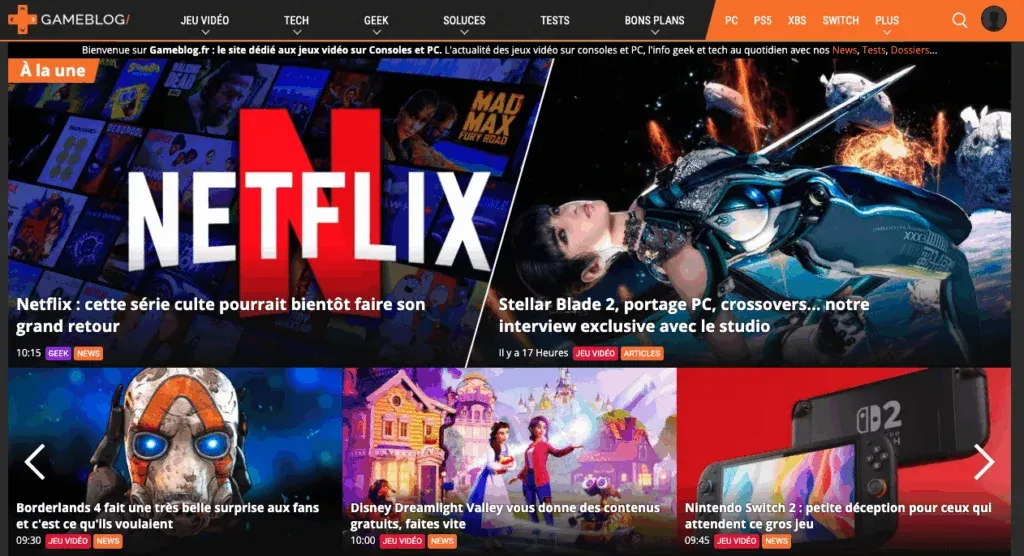
Task: Open the TESTS section
Action: (555, 20)
